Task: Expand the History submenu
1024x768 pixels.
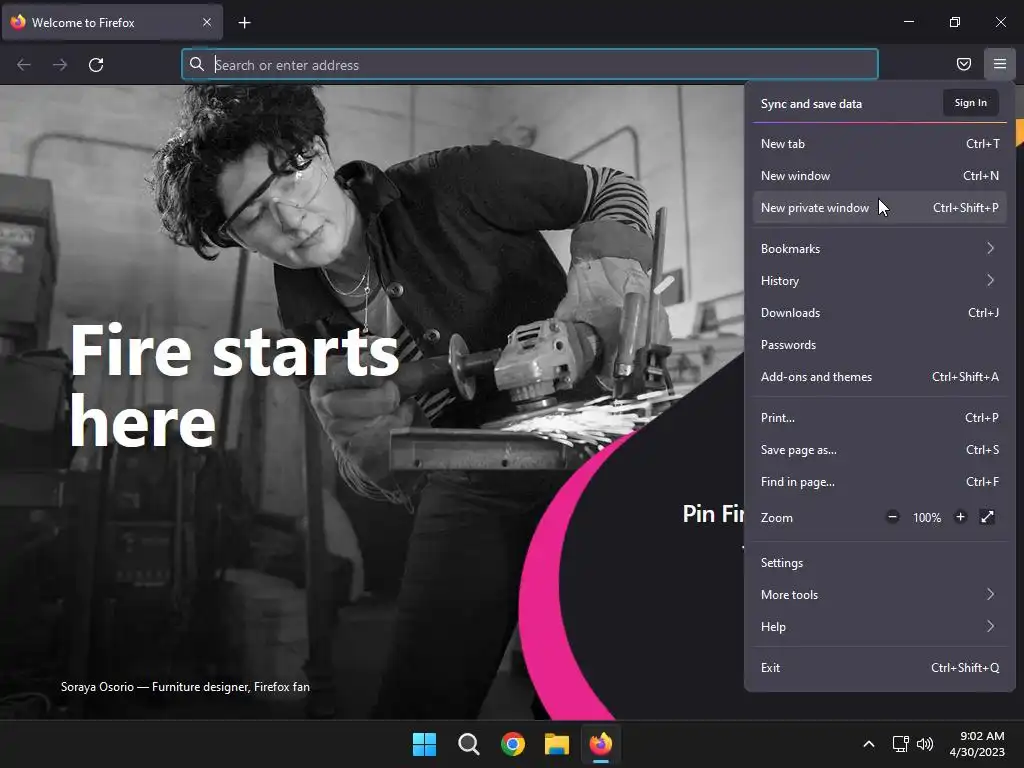Action: click(x=880, y=281)
